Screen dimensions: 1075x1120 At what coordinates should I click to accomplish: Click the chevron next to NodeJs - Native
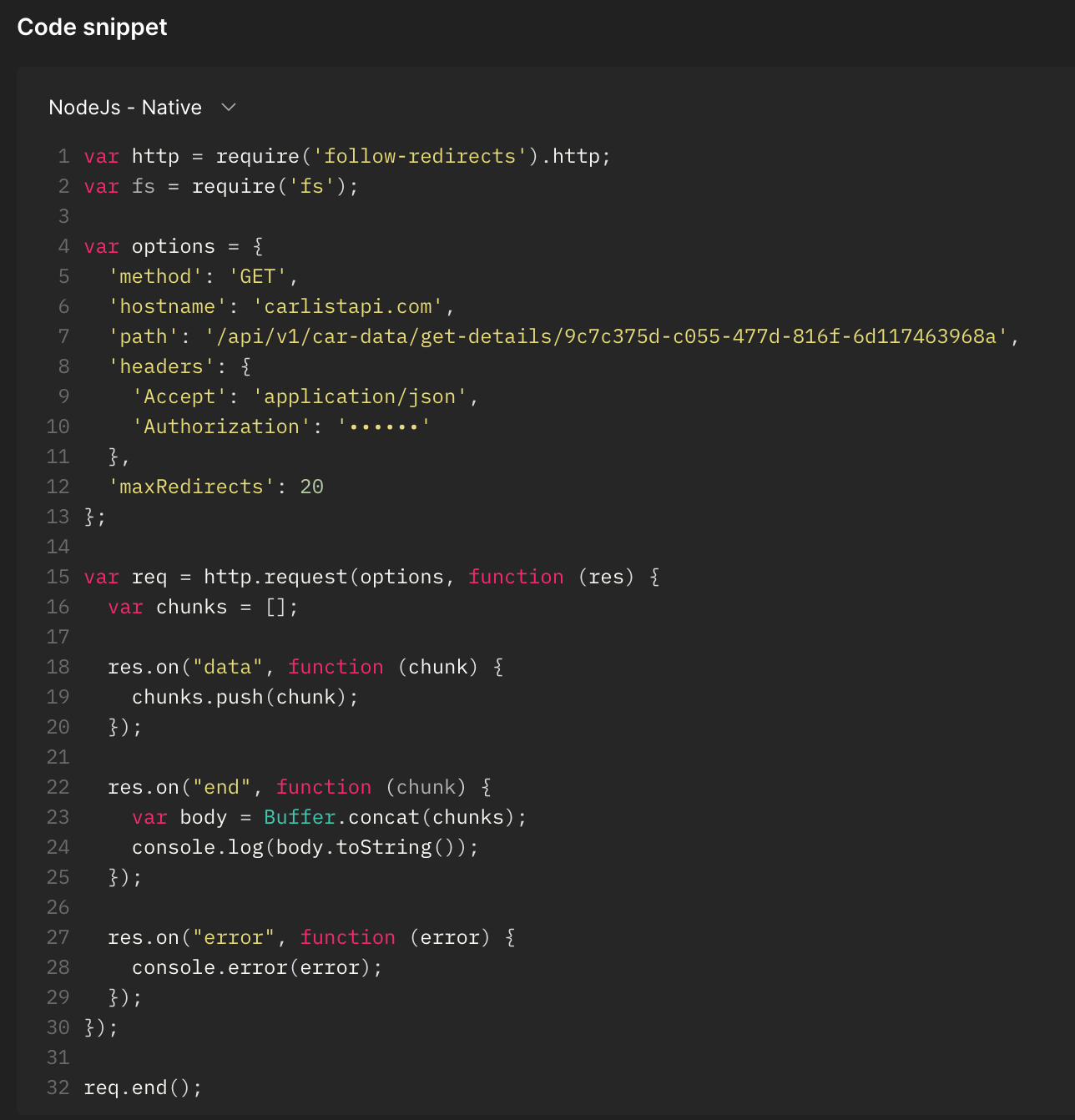pos(229,108)
